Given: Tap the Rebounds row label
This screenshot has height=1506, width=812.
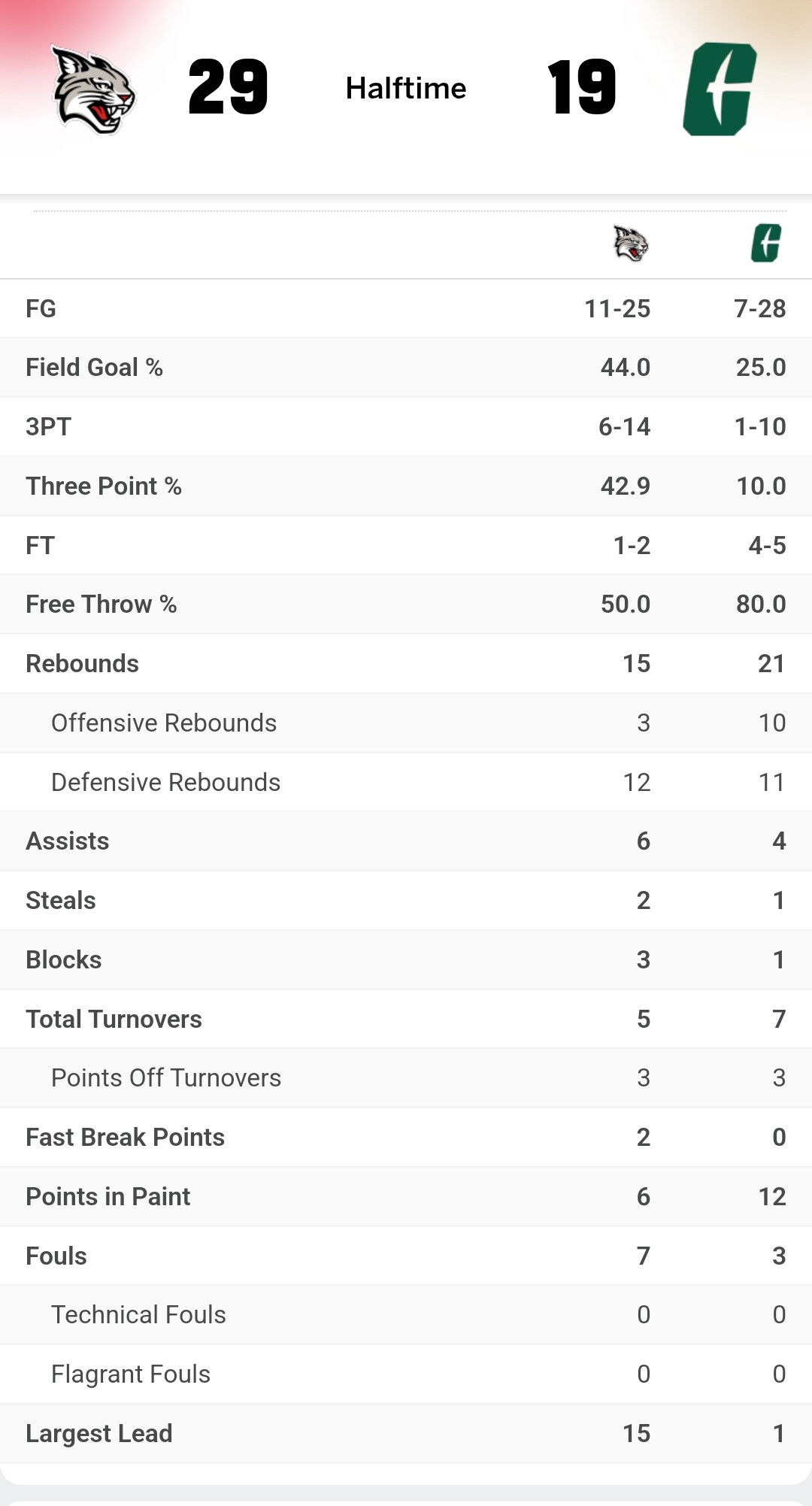Looking at the screenshot, I should 83,664.
